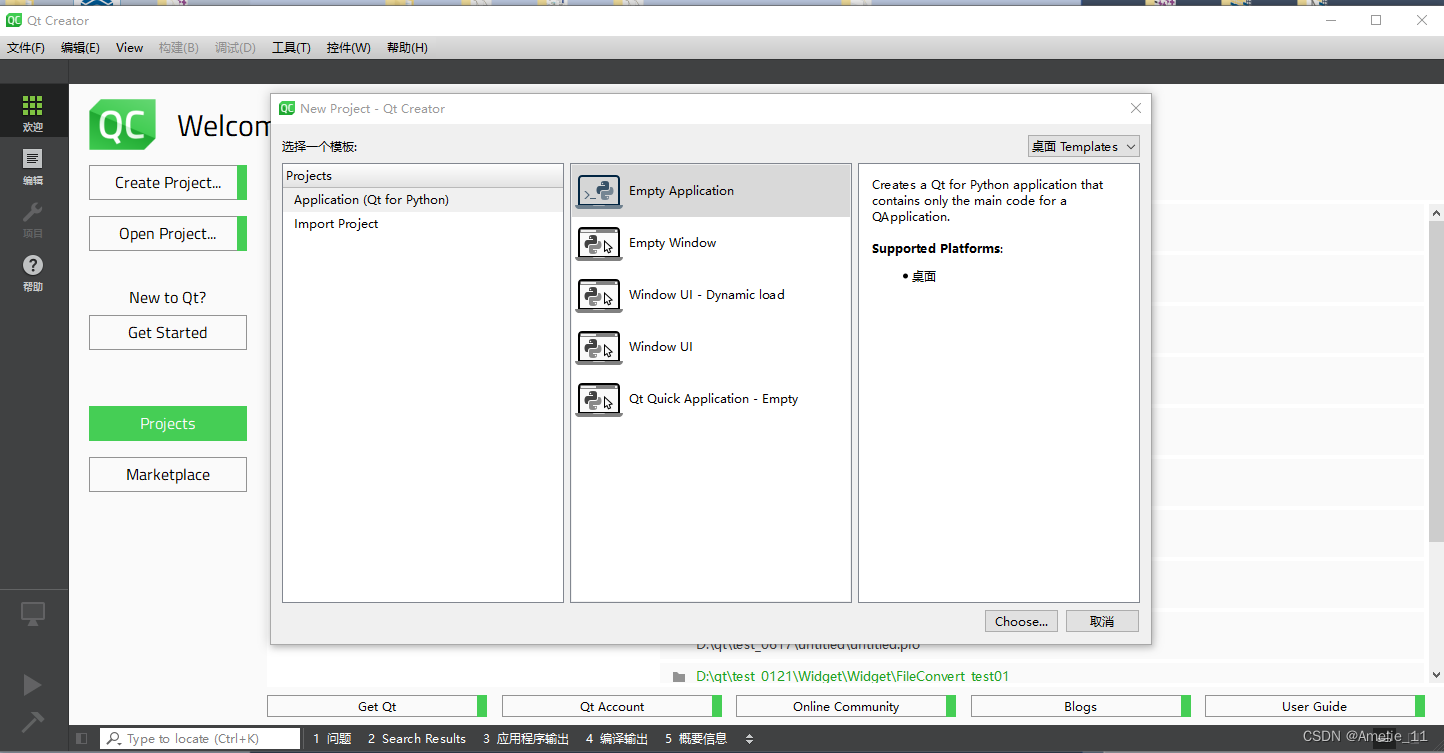Click the kit selector monitor icon
This screenshot has height=753, width=1444.
point(33,614)
